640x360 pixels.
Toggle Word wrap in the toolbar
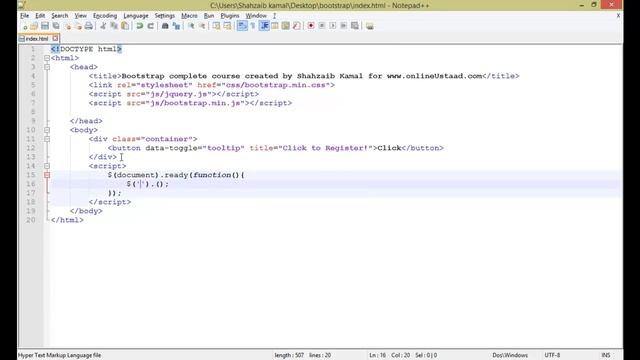(242, 26)
